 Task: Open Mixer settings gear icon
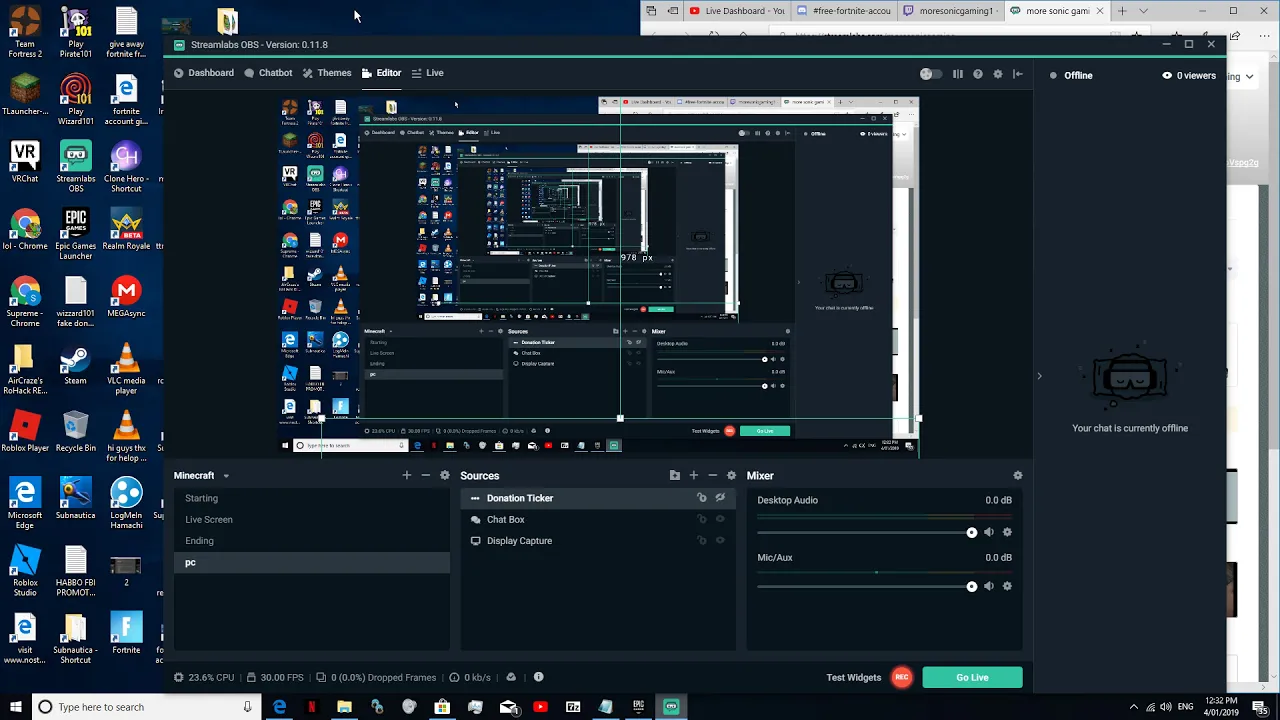pyautogui.click(x=1018, y=476)
